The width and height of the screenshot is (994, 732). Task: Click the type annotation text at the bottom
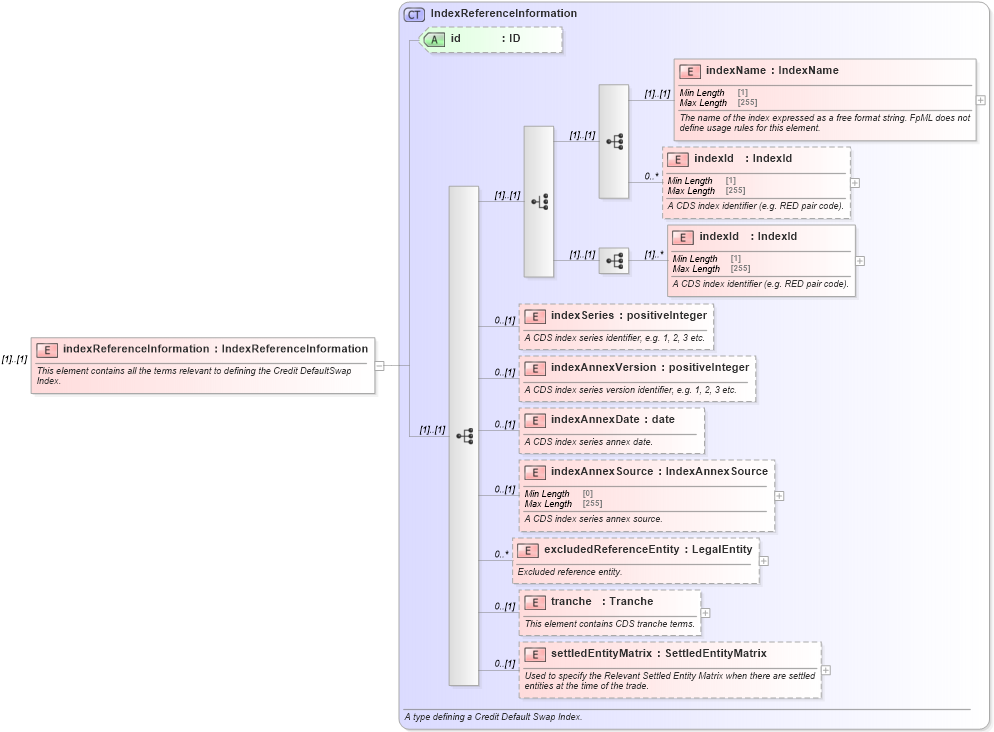click(x=492, y=717)
